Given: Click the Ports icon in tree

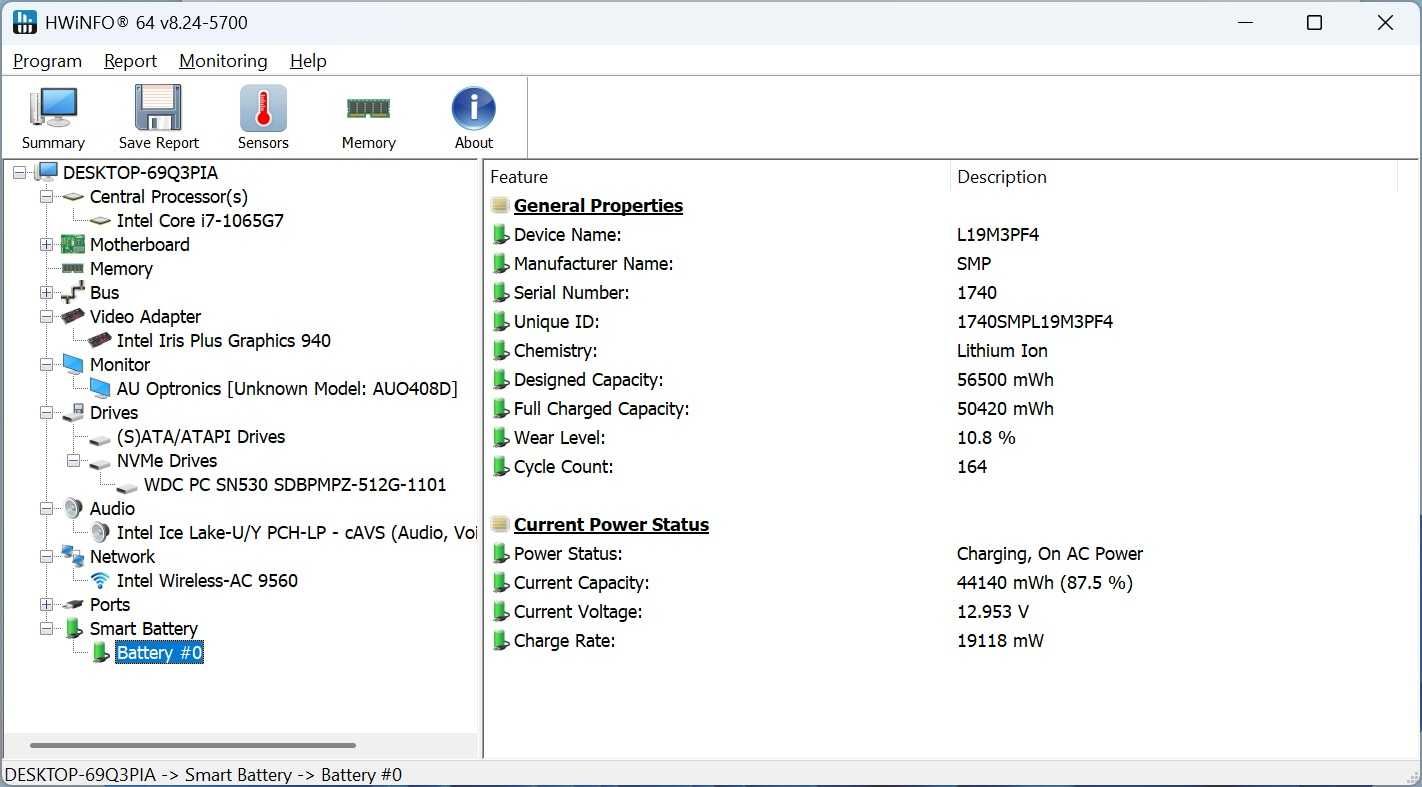Looking at the screenshot, I should point(73,605).
